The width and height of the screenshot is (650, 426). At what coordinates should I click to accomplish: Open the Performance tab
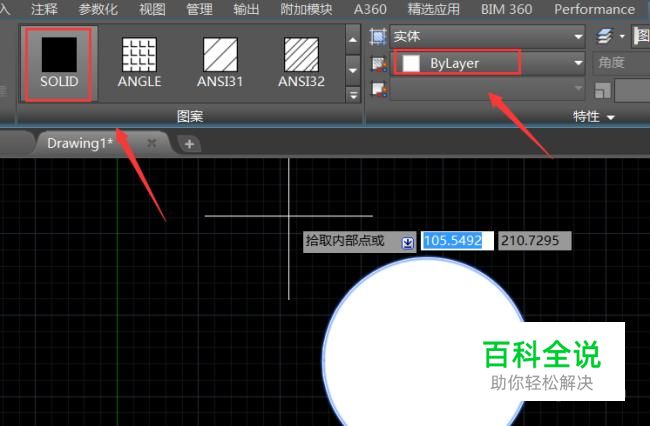click(x=594, y=9)
